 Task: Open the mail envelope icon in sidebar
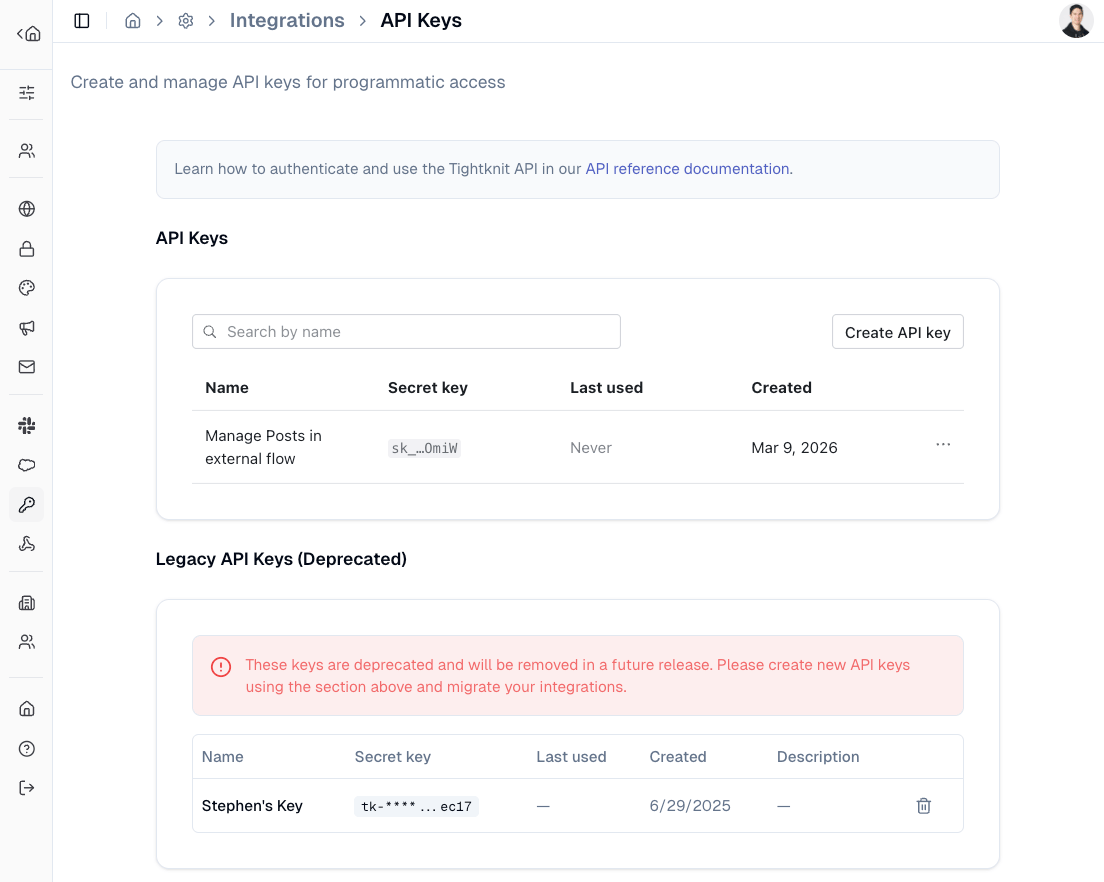[x=27, y=367]
